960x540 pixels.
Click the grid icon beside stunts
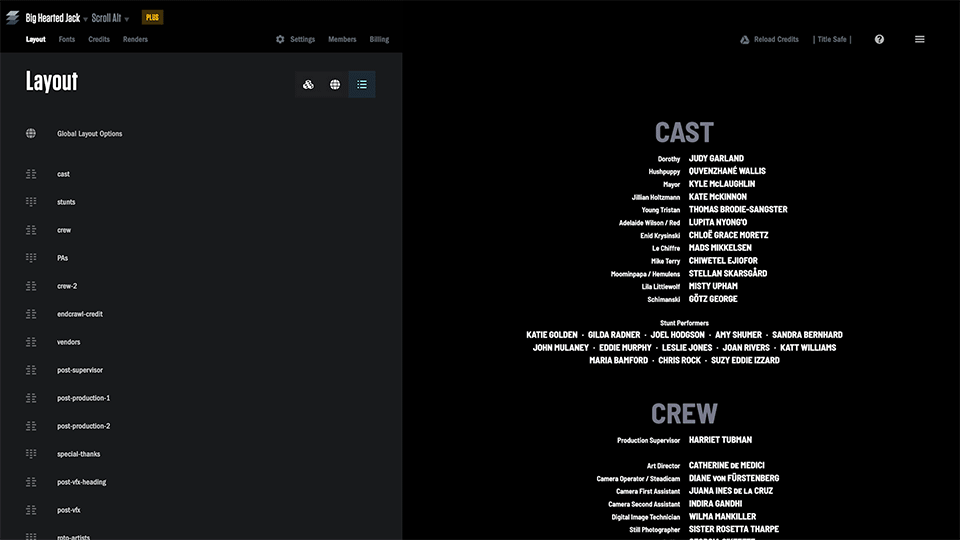click(x=31, y=202)
